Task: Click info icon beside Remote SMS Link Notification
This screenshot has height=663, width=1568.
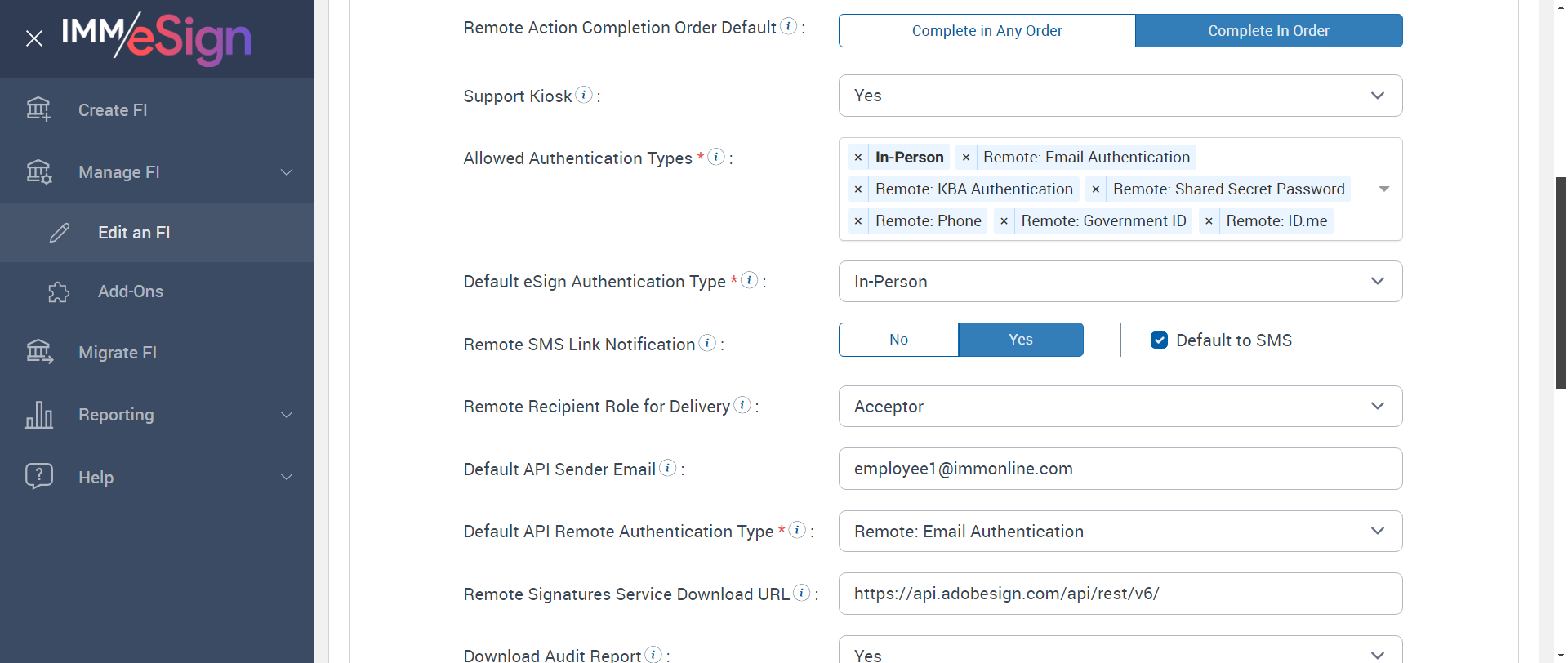Action: 707,343
